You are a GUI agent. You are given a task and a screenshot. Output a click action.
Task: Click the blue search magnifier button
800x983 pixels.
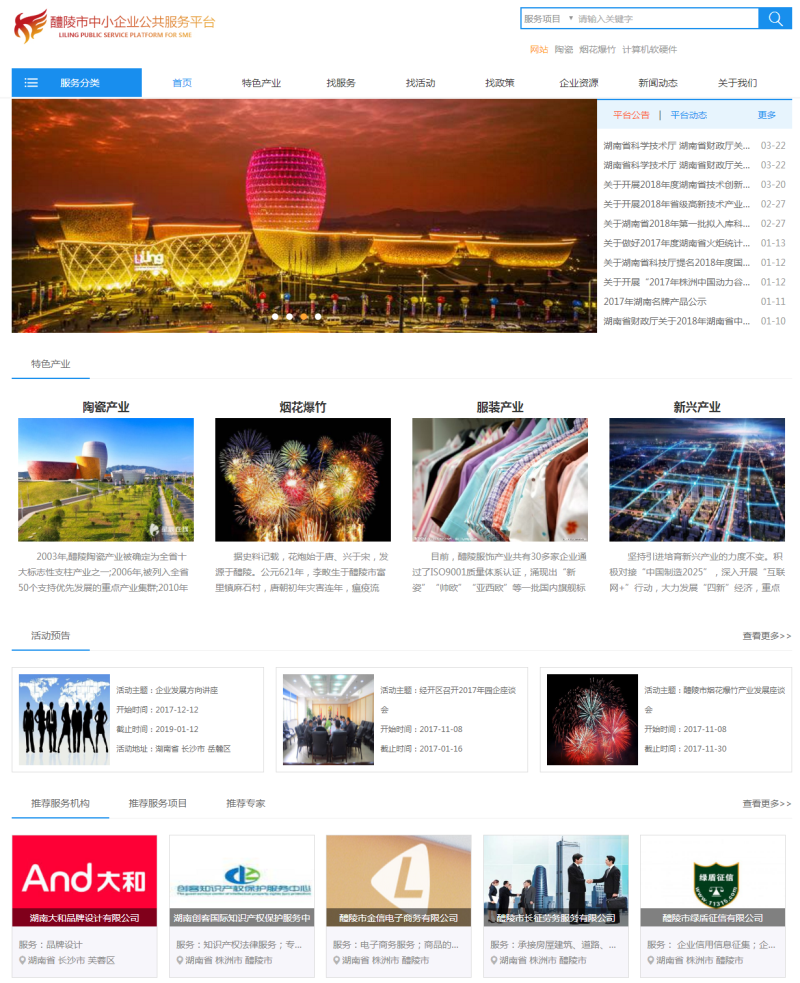click(x=774, y=19)
